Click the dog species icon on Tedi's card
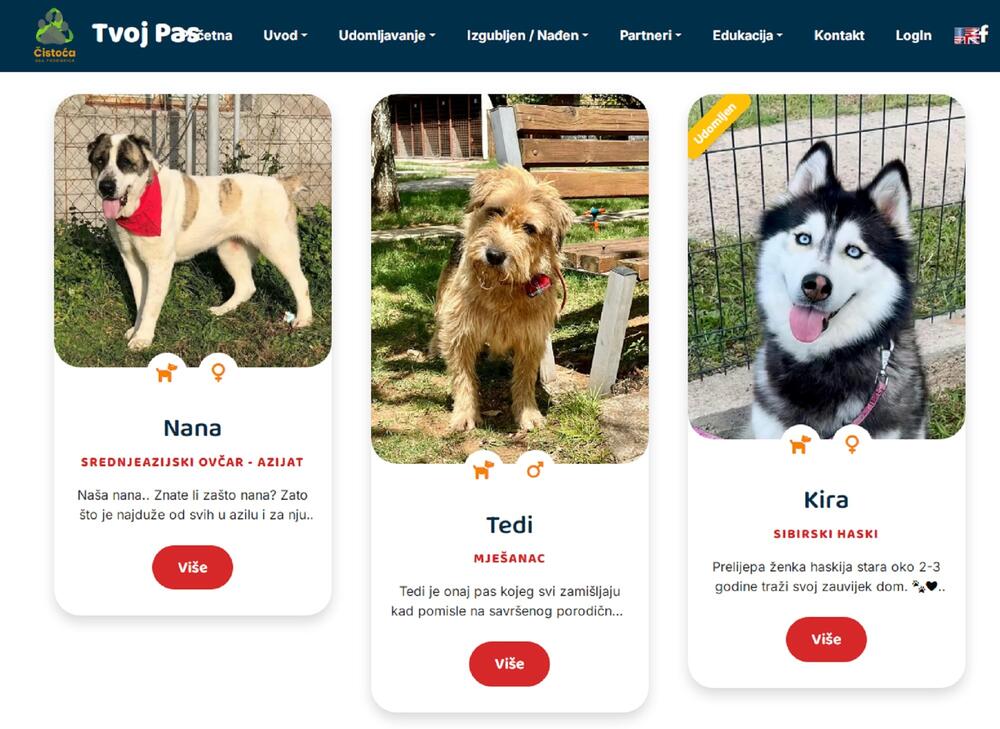Viewport: 1000px width, 729px height. [x=483, y=470]
